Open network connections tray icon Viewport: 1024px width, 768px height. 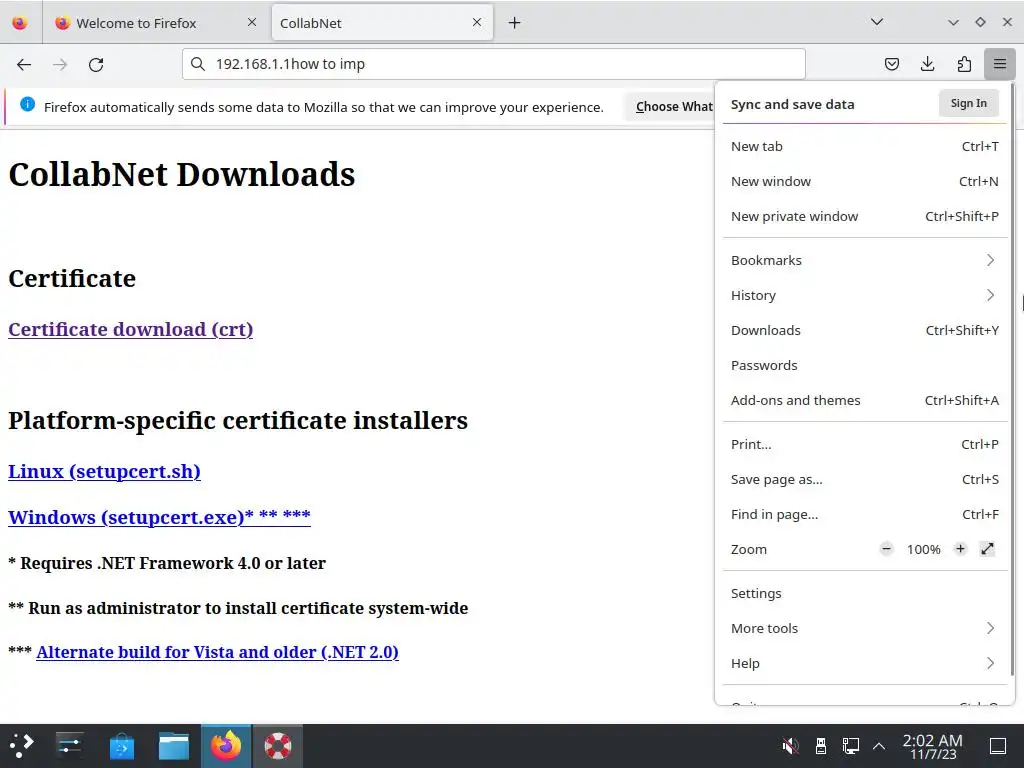point(850,745)
